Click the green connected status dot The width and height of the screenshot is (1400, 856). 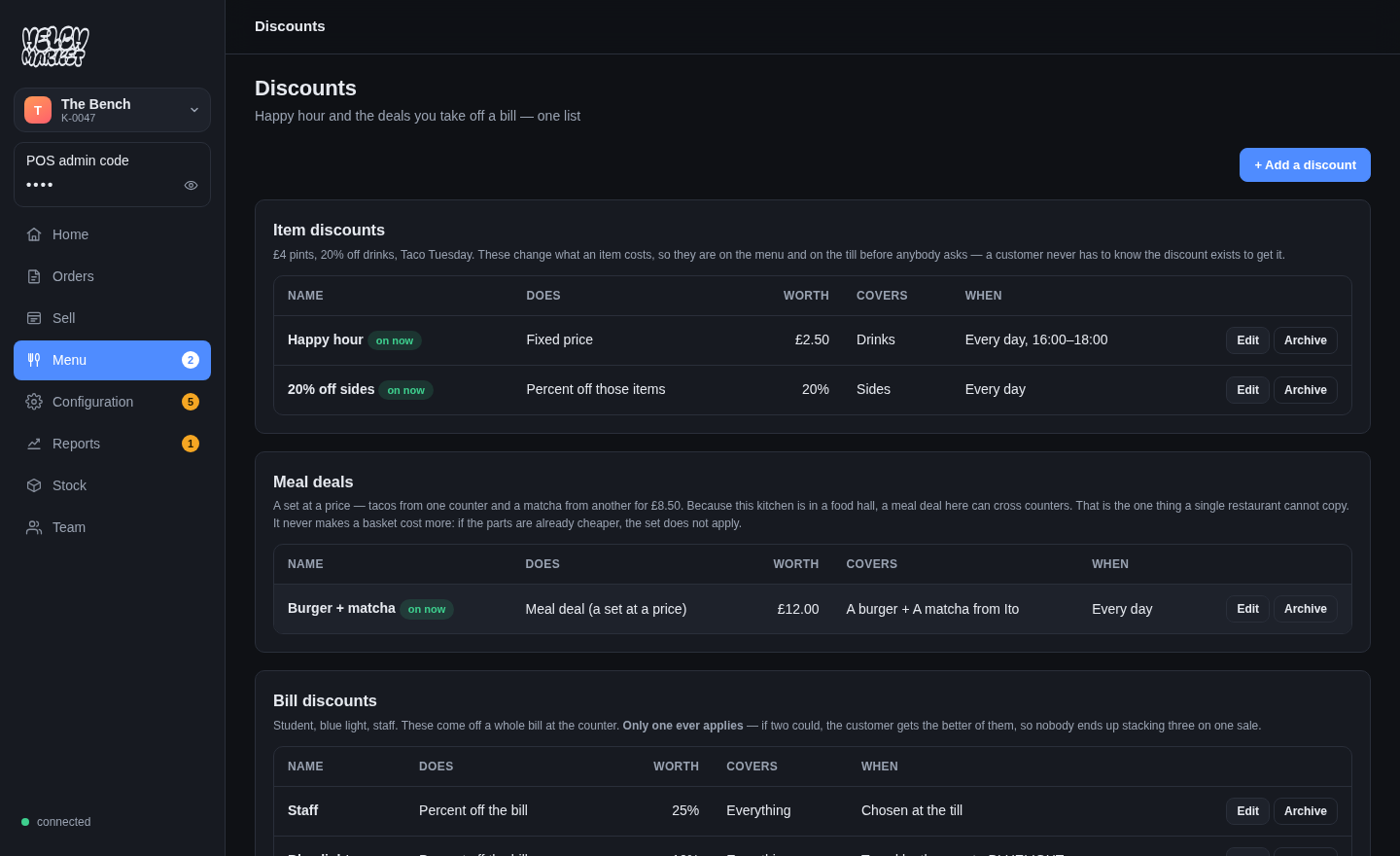point(25,822)
